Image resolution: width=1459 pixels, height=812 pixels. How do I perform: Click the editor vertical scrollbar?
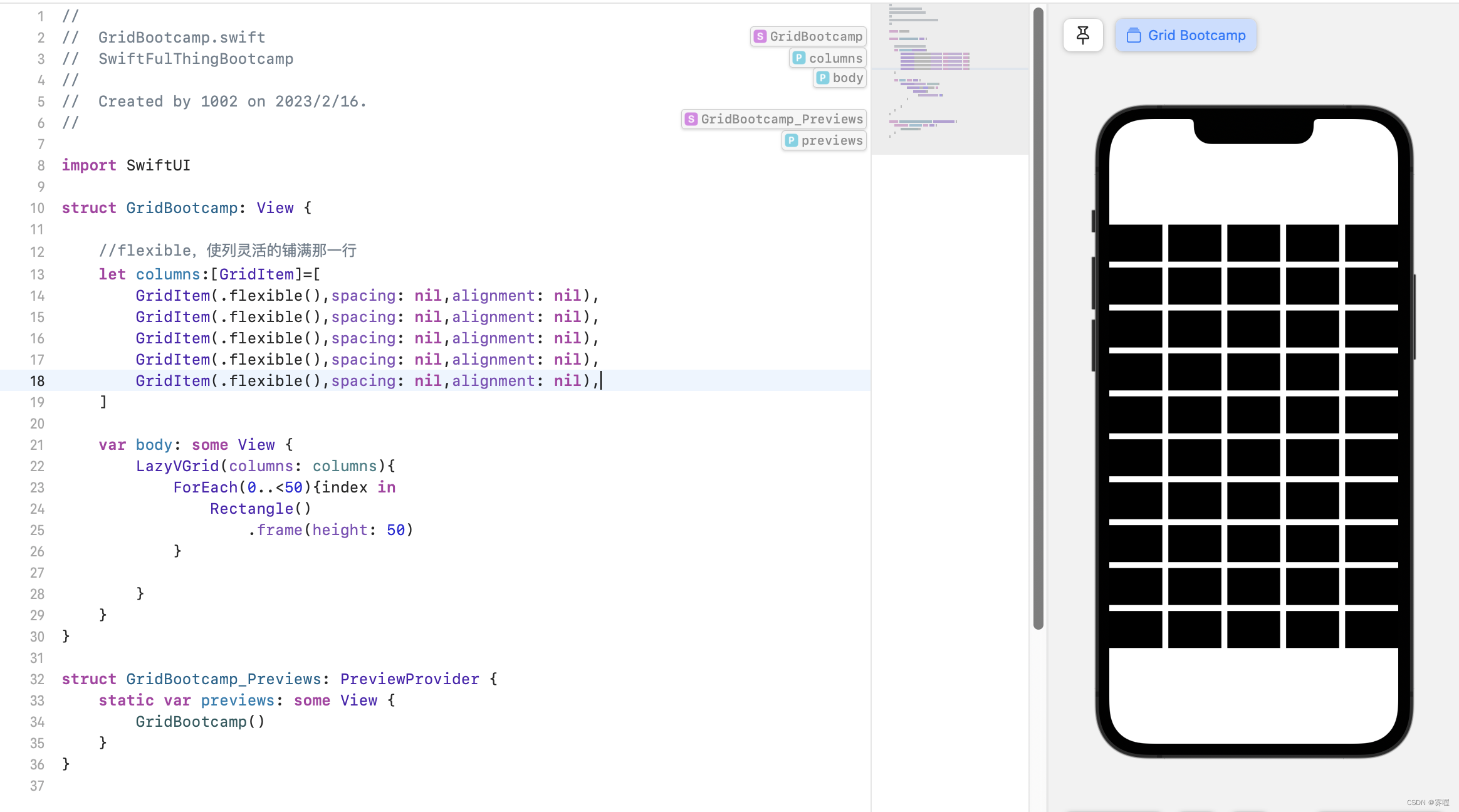pos(1038,313)
